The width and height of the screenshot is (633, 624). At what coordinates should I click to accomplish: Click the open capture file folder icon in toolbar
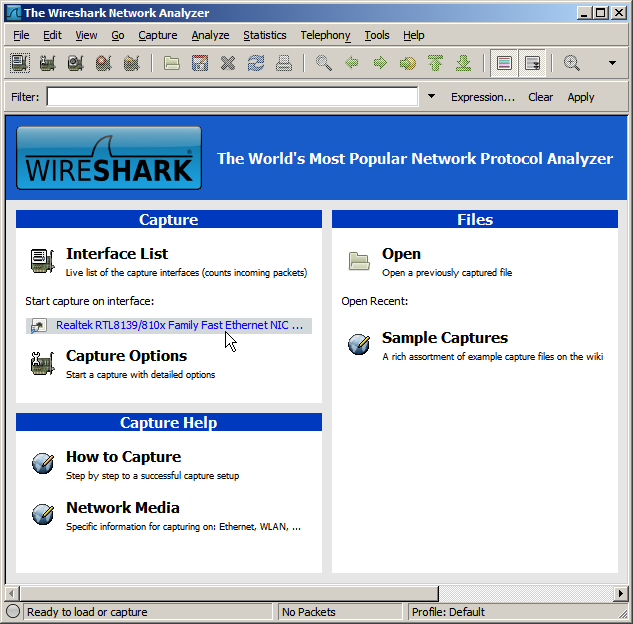pyautogui.click(x=172, y=63)
